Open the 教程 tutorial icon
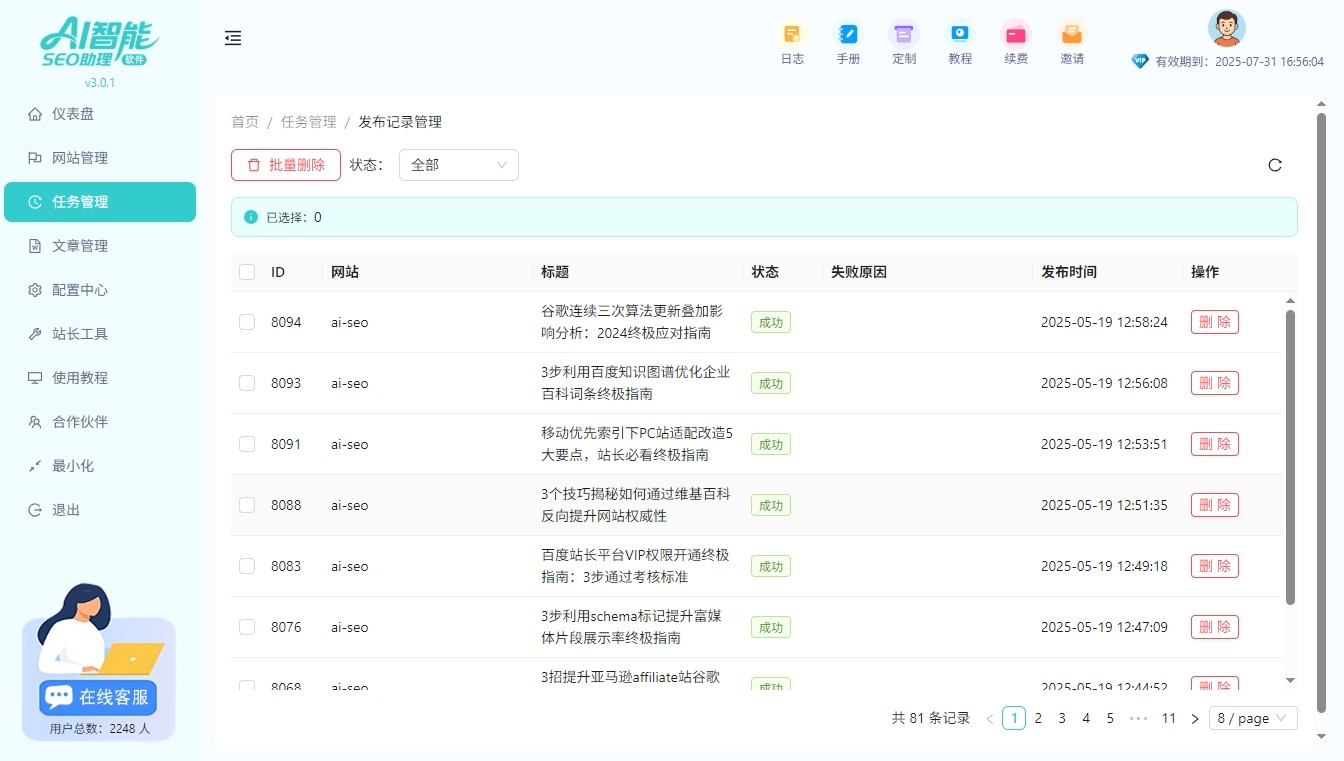This screenshot has width=1344, height=761. click(x=960, y=35)
